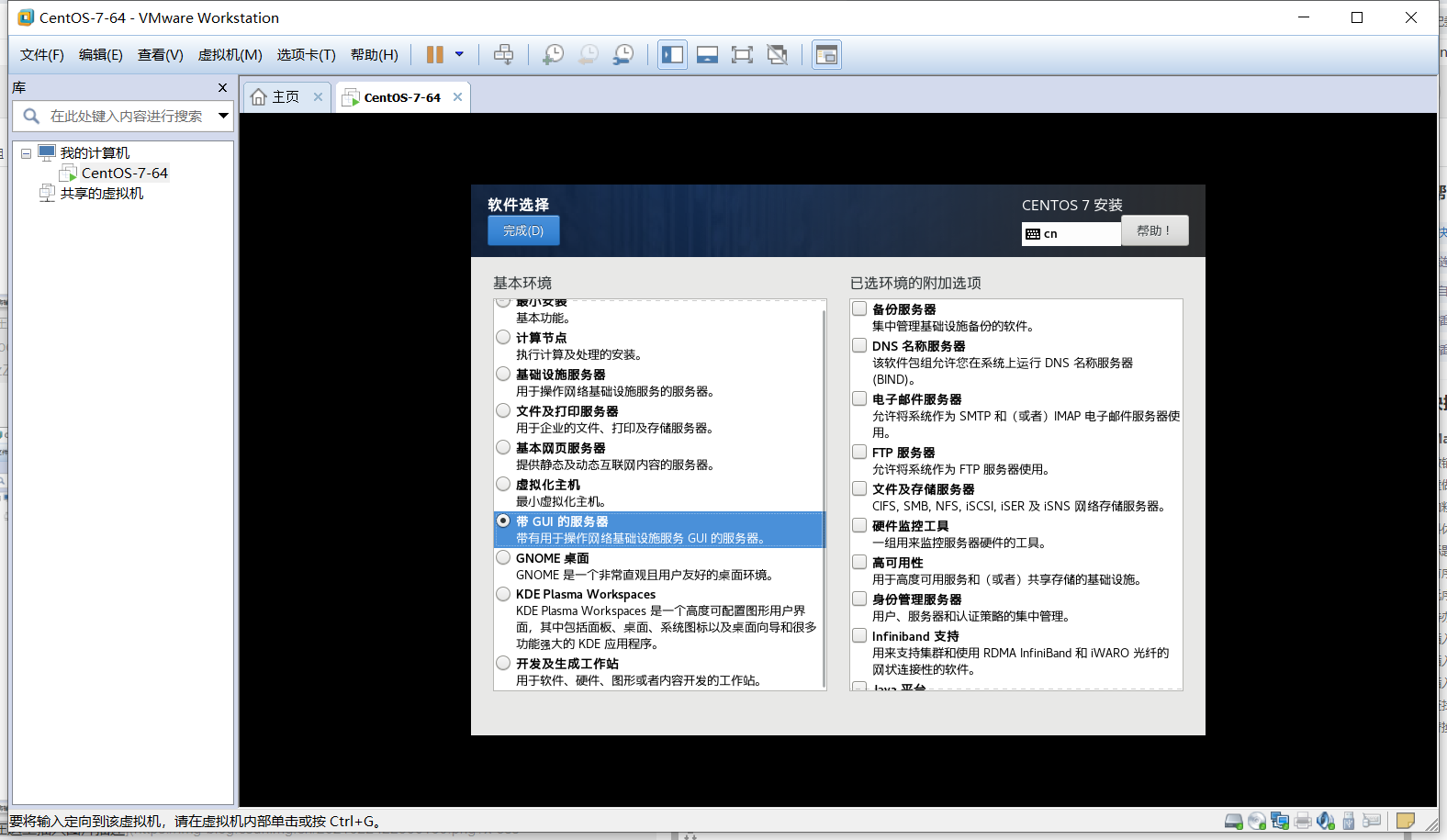The image size is (1447, 840).
Task: Click Send Ctrl+Alt+Del toolbar icon
Action: [503, 55]
